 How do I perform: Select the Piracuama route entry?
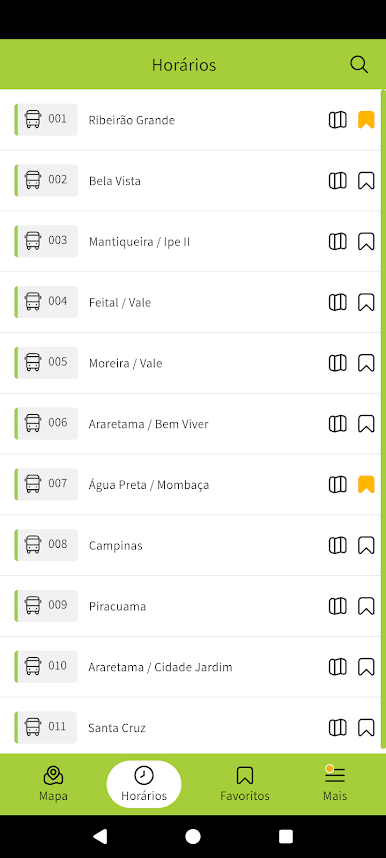pyautogui.click(x=190, y=606)
